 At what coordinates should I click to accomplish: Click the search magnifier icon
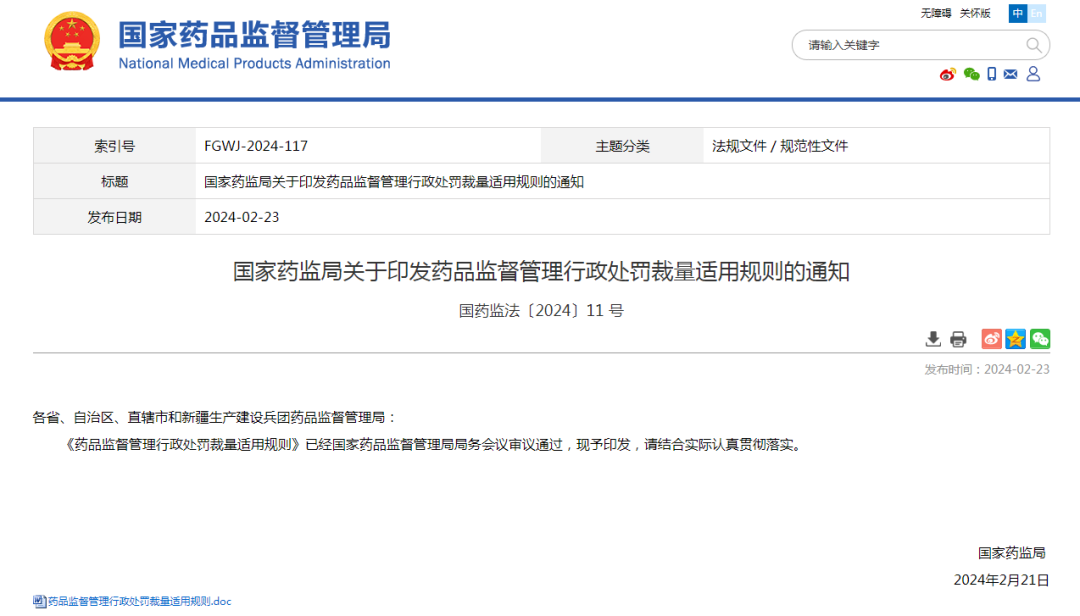coord(1033,45)
